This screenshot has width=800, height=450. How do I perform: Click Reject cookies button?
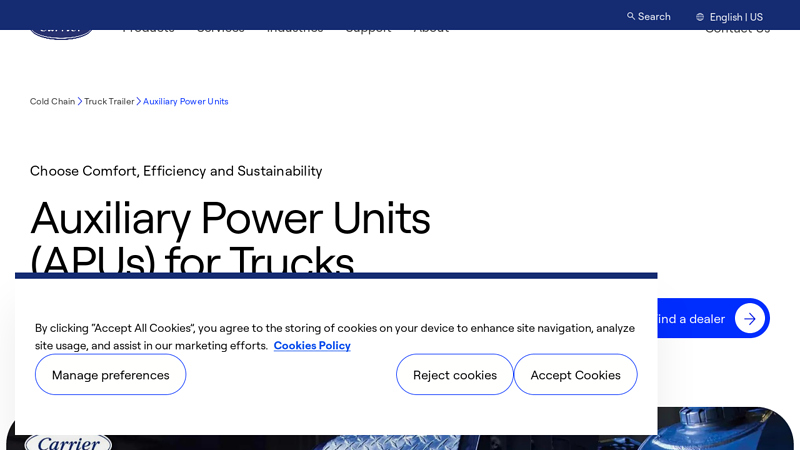tap(455, 374)
